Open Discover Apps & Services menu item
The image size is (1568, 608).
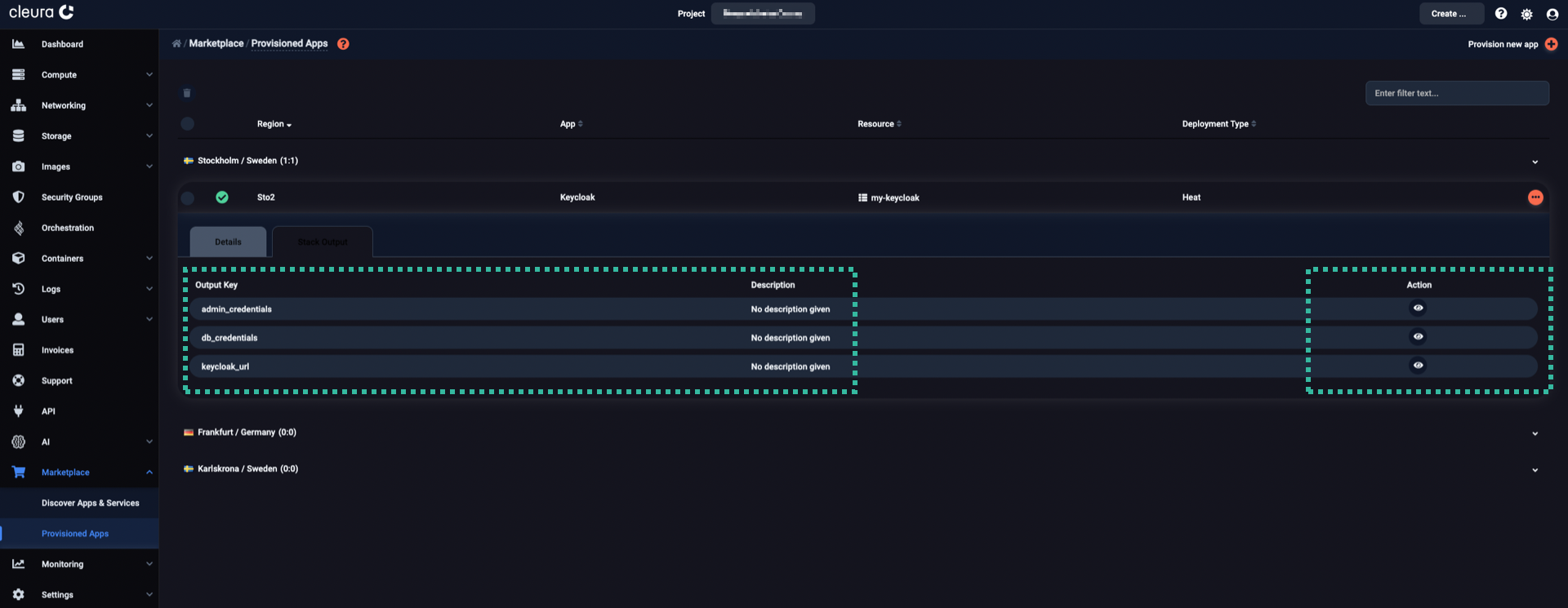[90, 504]
